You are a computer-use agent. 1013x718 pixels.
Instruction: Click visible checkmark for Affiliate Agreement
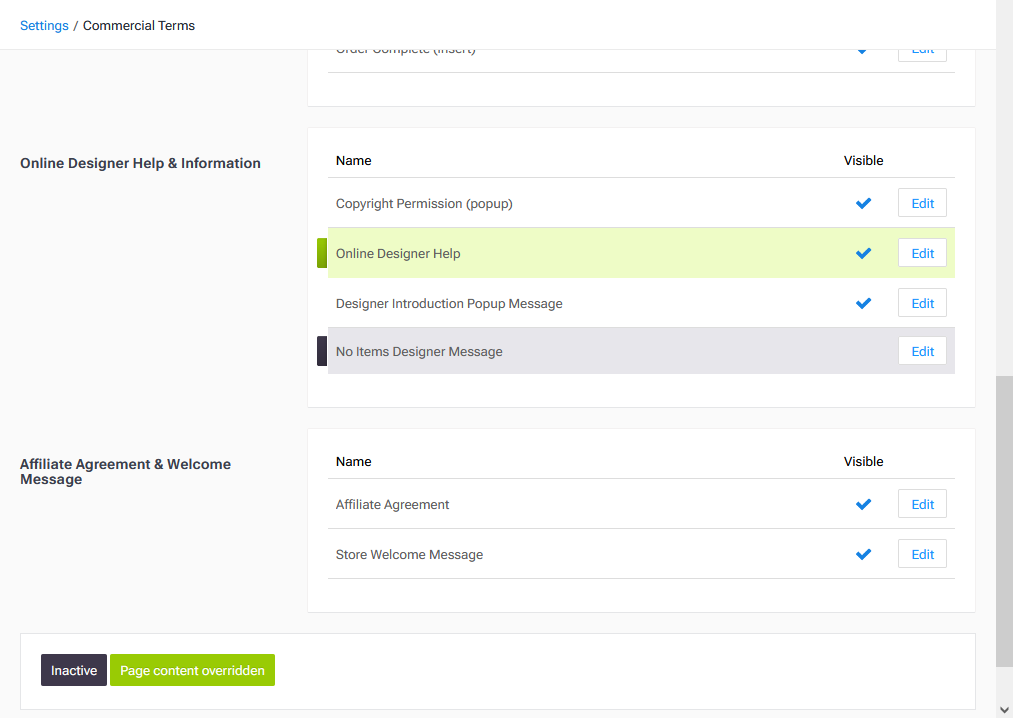863,504
